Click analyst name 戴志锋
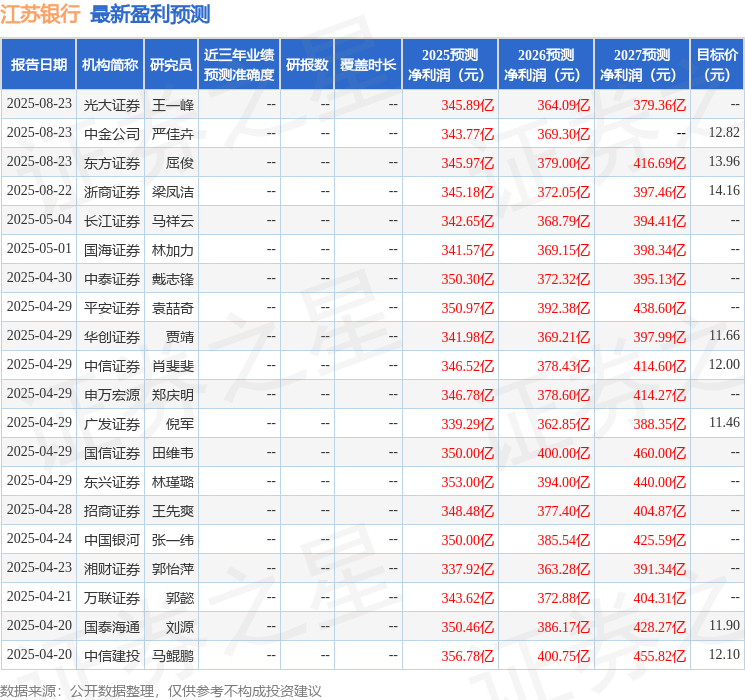Screen dimensions: 745x700 click(172, 278)
